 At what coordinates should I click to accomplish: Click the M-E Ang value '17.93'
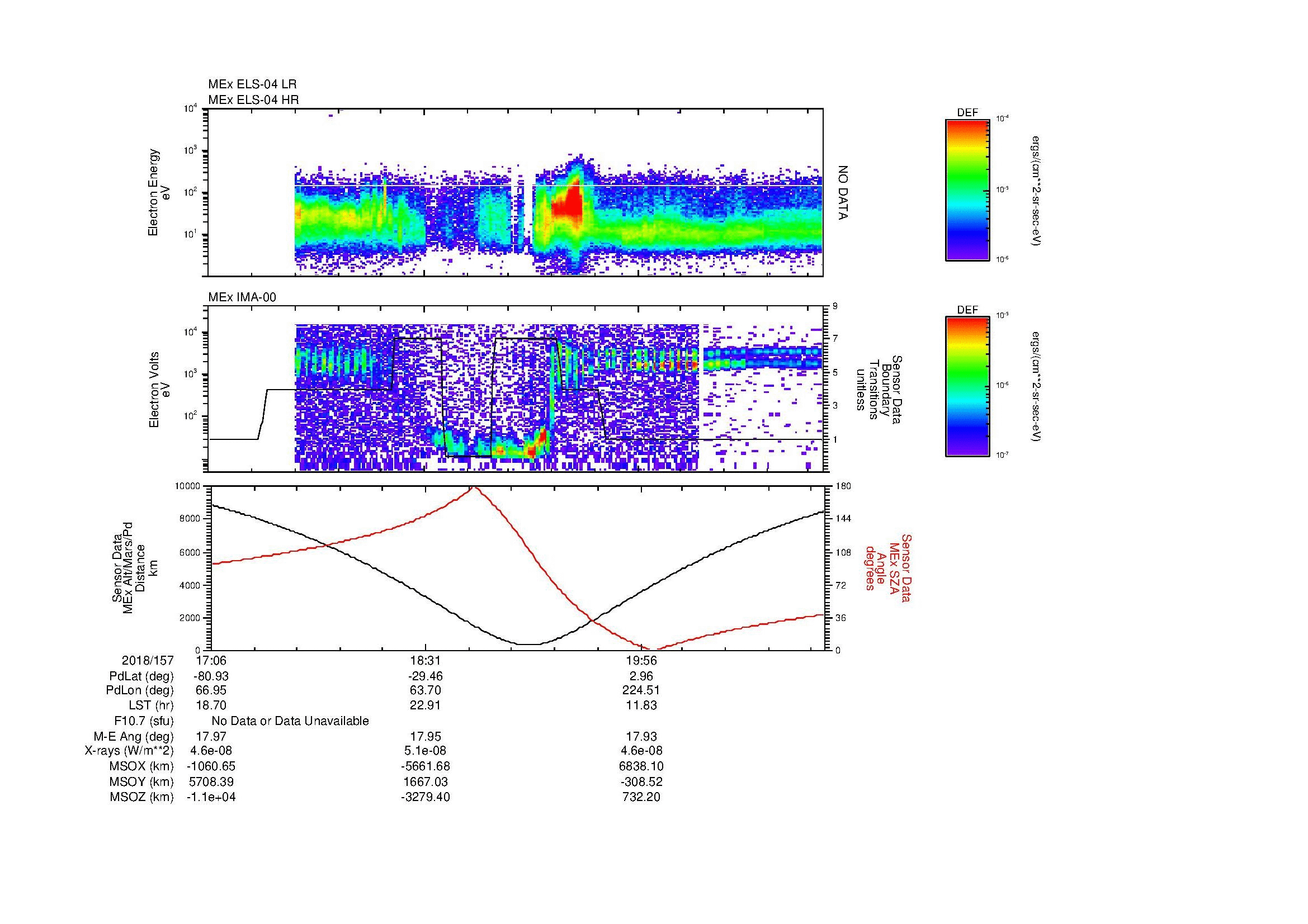pyautogui.click(x=641, y=736)
